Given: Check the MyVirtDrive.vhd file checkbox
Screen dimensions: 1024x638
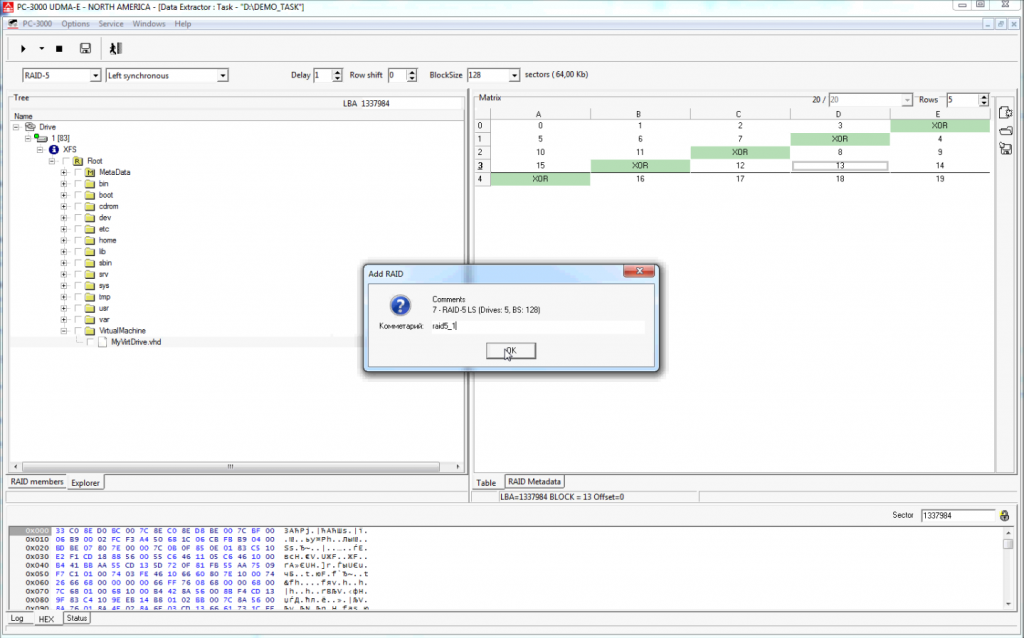Looking at the screenshot, I should 91,342.
